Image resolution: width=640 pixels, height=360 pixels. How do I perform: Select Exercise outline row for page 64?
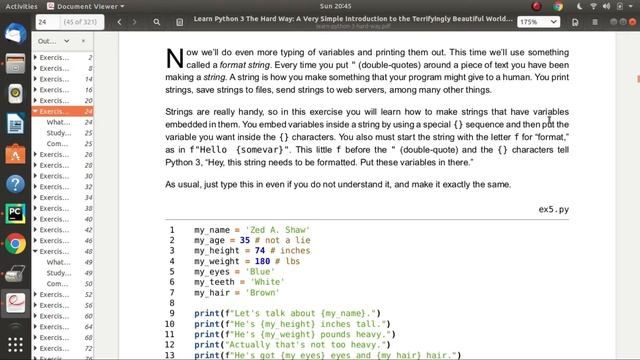pyautogui.click(x=63, y=327)
